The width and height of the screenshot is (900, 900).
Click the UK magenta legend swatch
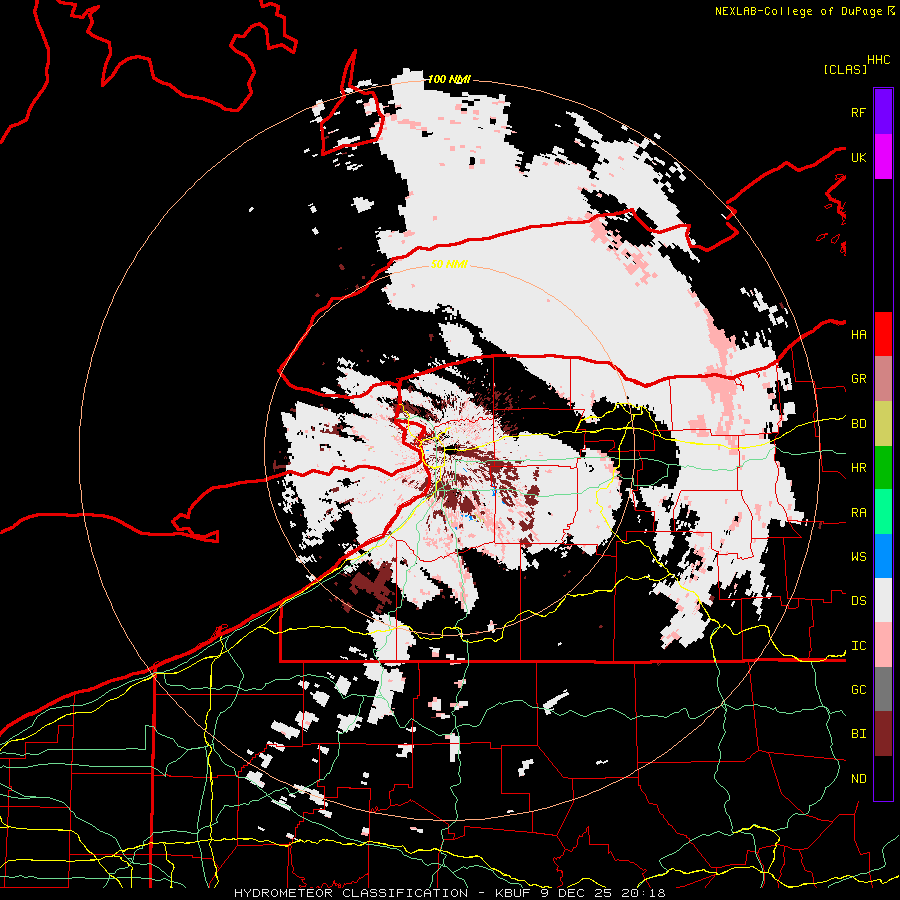tap(883, 157)
